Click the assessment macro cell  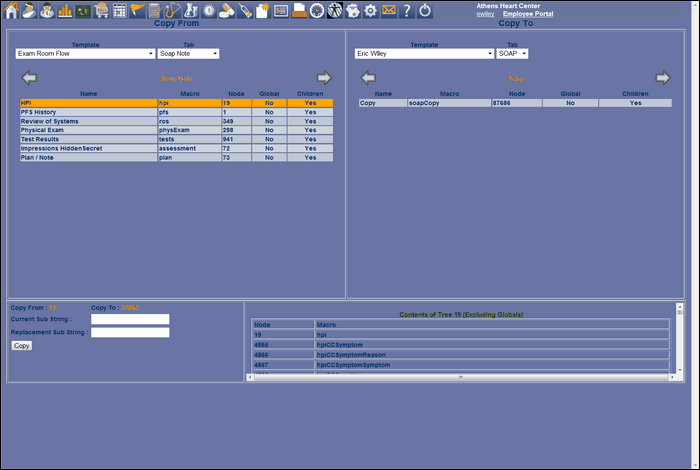point(190,148)
